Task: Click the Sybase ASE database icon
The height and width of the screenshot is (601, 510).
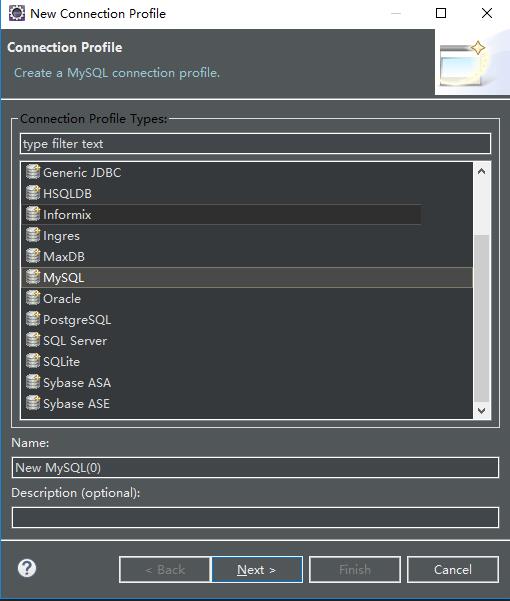Action: pos(33,403)
